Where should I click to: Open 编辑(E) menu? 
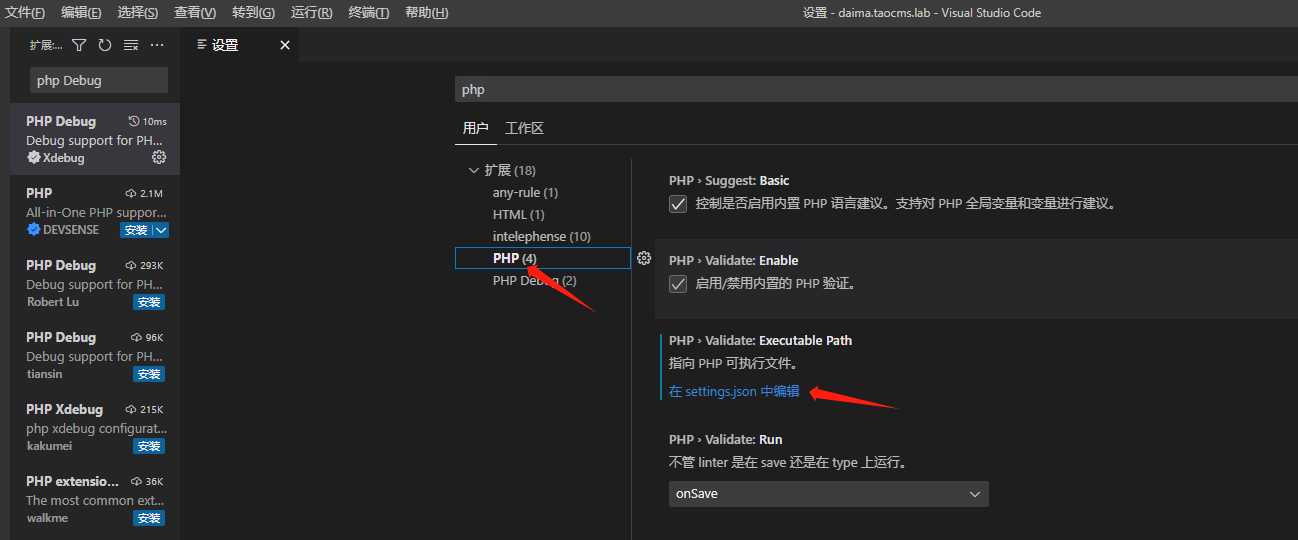81,13
